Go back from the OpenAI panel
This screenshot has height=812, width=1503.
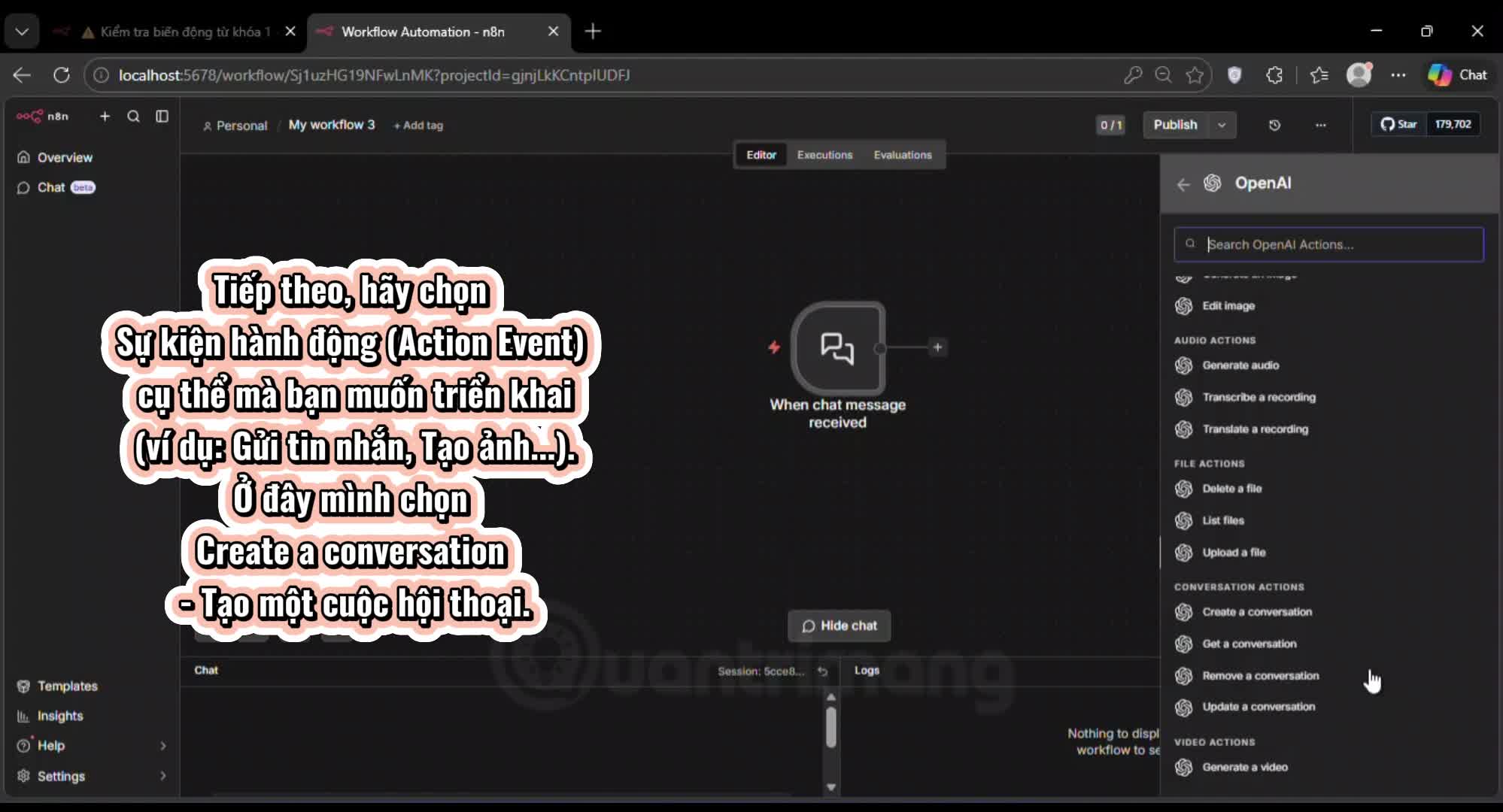click(1183, 184)
